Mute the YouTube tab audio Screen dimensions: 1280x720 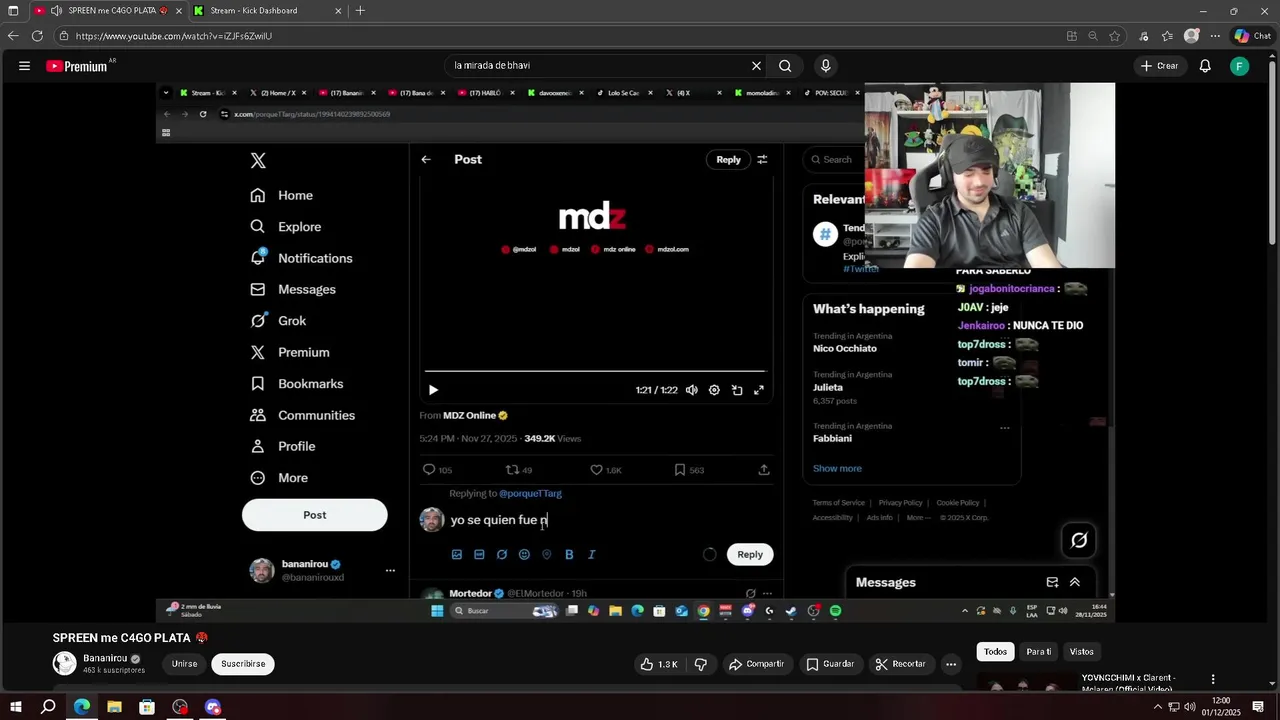[56, 11]
